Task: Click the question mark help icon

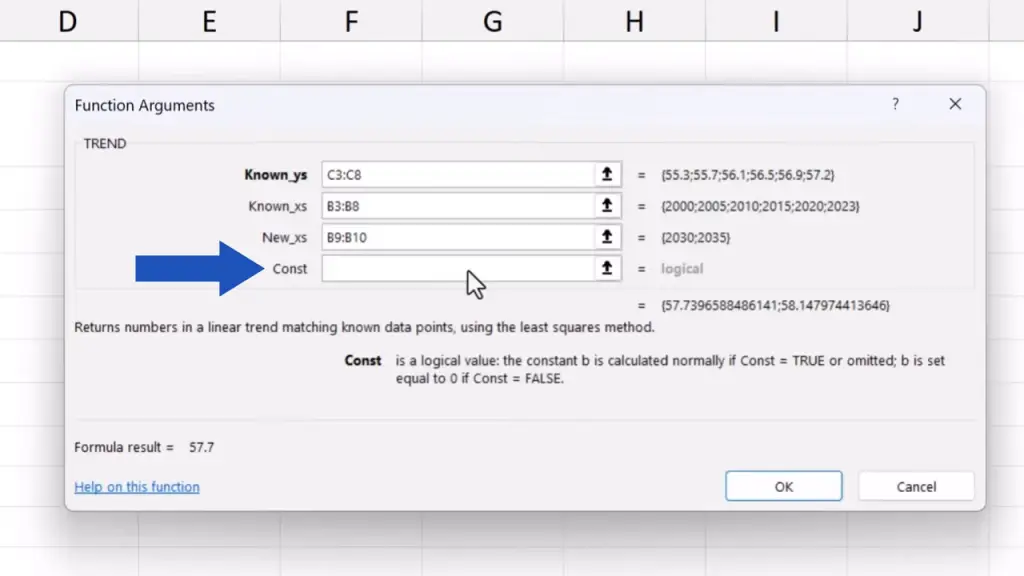Action: point(895,104)
